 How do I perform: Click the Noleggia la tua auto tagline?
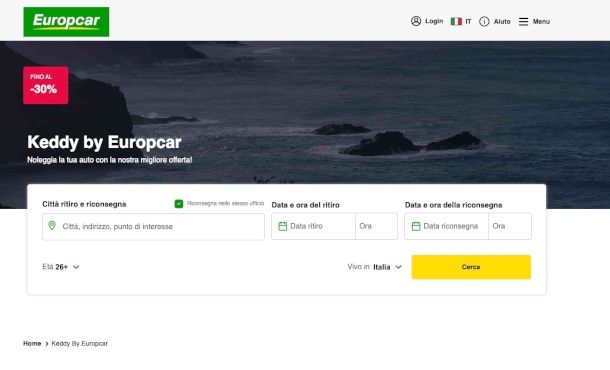(x=110, y=160)
